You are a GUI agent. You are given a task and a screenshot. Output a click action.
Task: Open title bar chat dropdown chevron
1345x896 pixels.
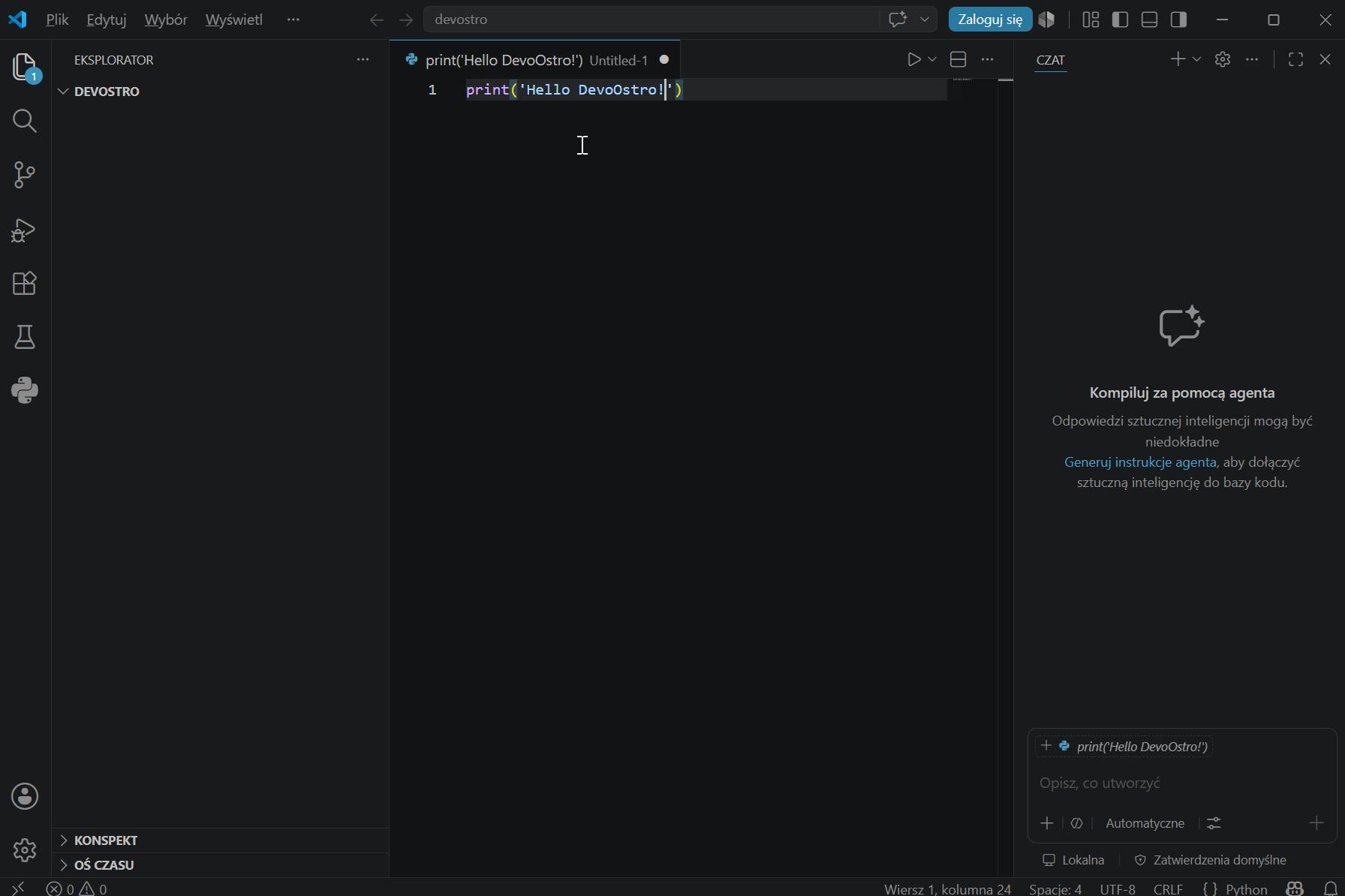(x=925, y=20)
